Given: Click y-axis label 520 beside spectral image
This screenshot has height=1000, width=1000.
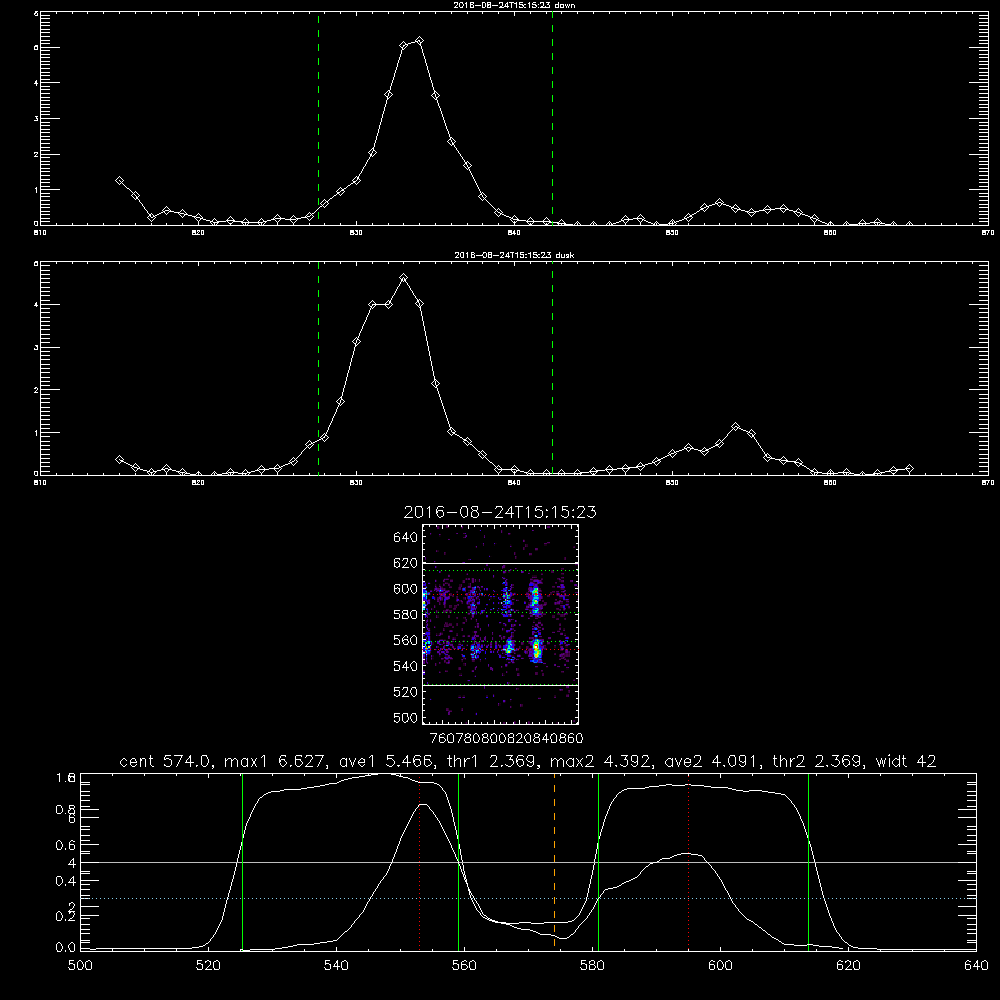Looking at the screenshot, I should tap(405, 692).
